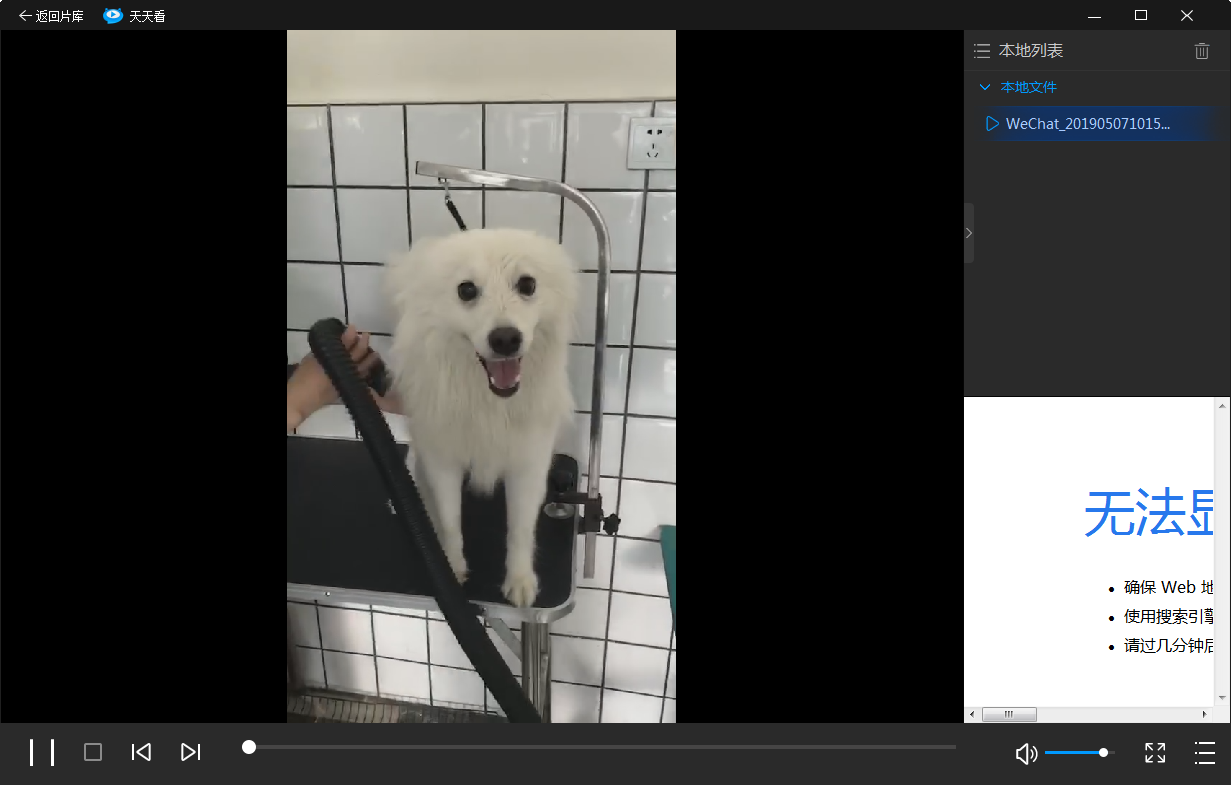
Task: Pause the video playback
Action: [42, 752]
